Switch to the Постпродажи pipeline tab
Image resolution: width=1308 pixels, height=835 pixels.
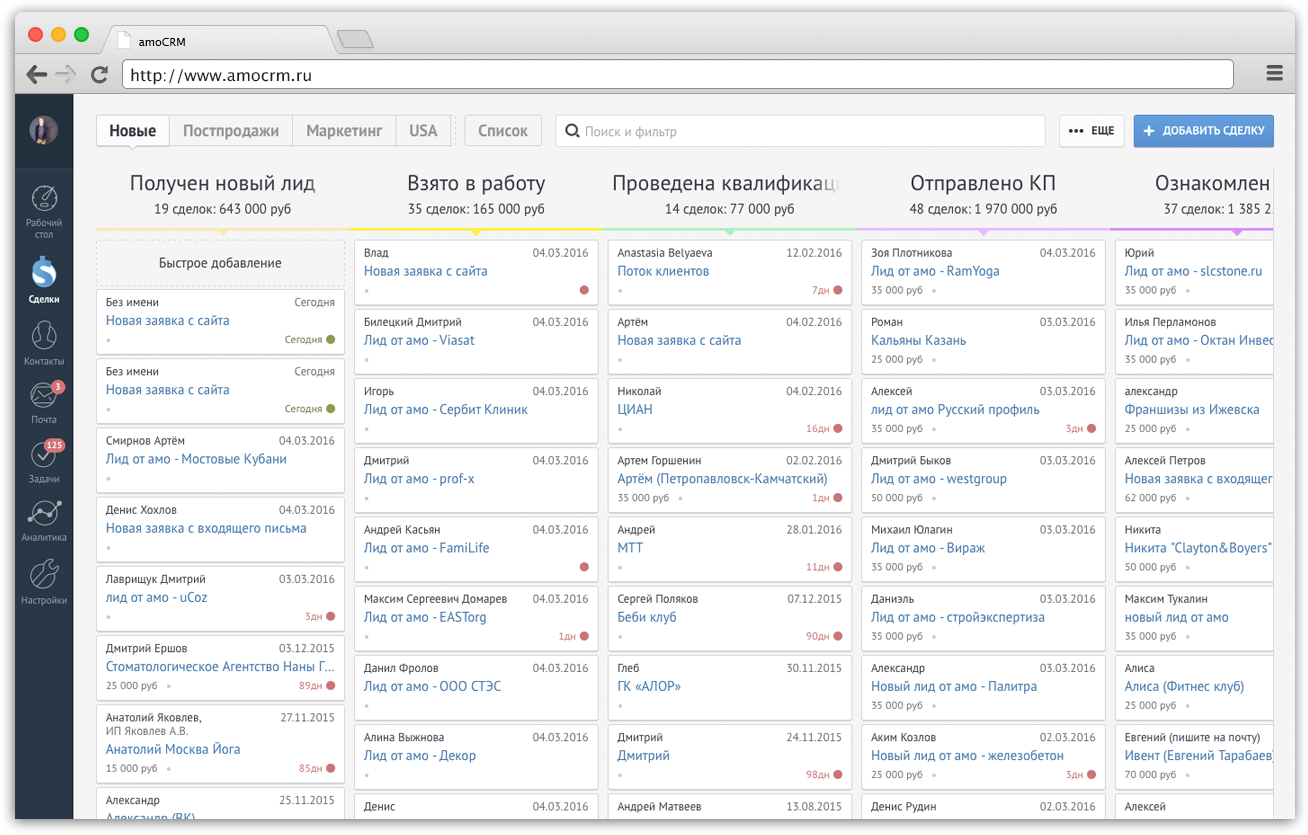pos(231,131)
